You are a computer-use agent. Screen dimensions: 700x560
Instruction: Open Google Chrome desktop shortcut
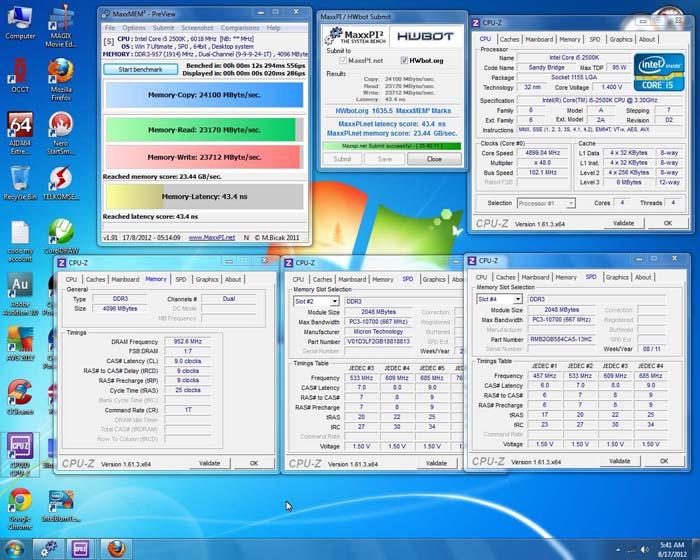coord(20,508)
